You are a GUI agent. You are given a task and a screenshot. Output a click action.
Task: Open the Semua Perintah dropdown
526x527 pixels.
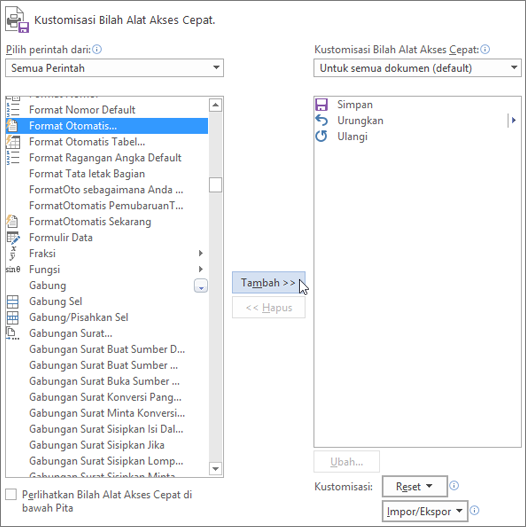[x=114, y=68]
